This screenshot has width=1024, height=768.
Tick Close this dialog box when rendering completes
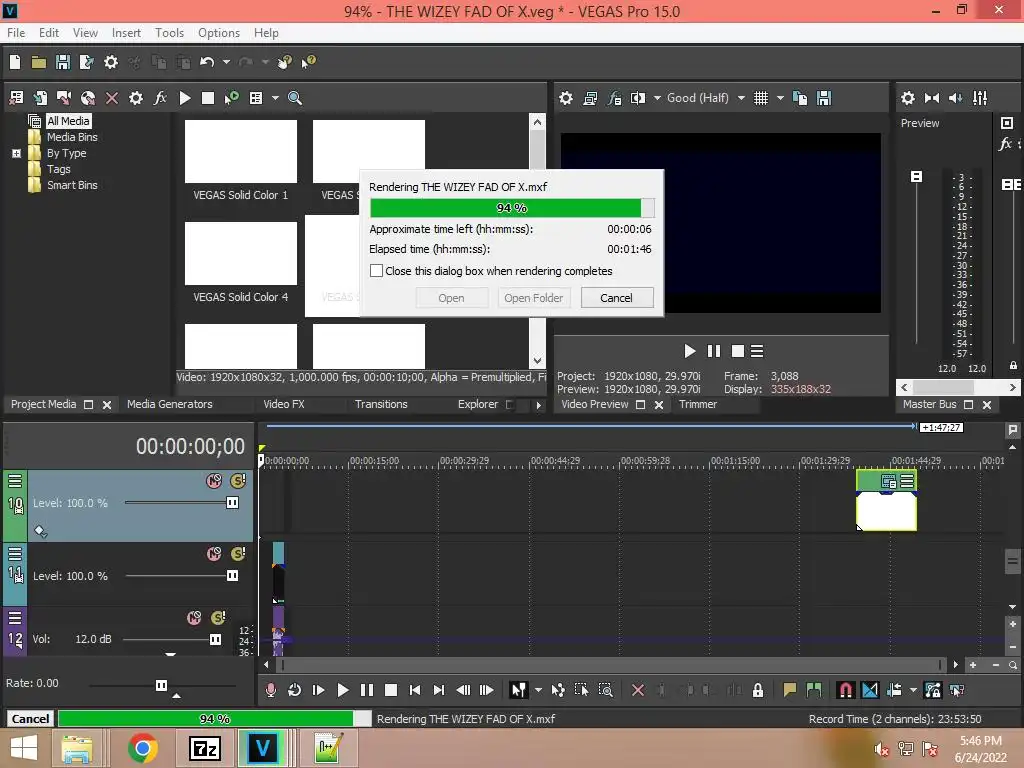coord(376,270)
